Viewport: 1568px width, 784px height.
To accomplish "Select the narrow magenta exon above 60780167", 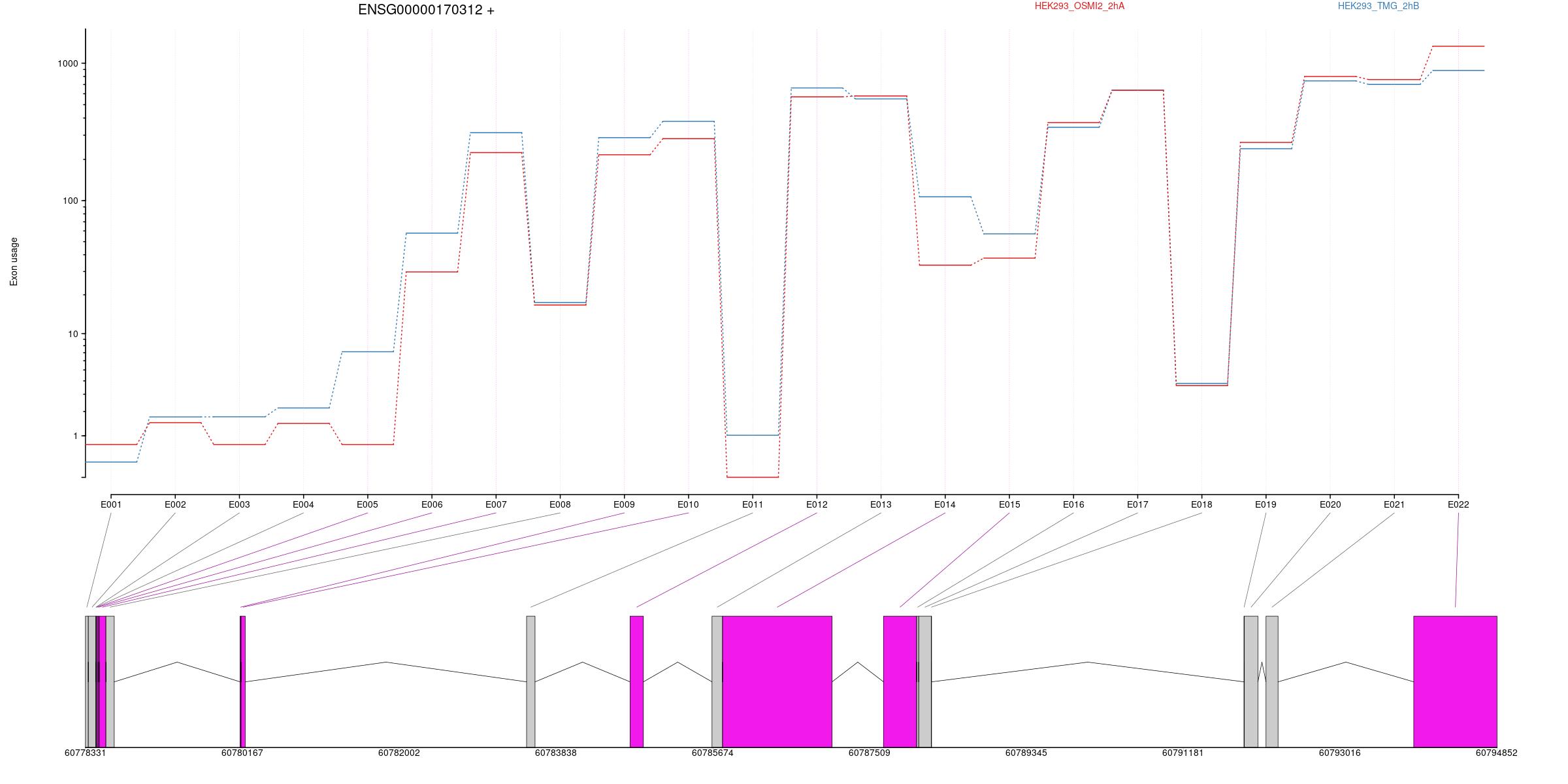I will (243, 681).
